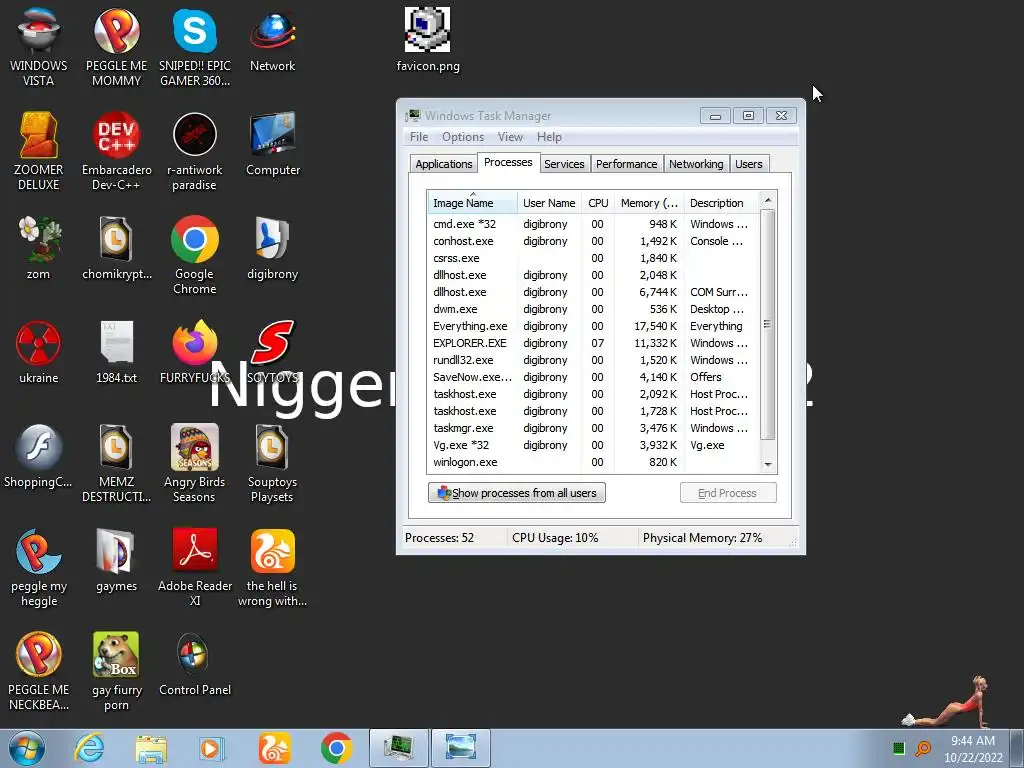The height and width of the screenshot is (768, 1024).
Task: Select the PEGGLE ME MOMMY desktop shortcut
Action: tap(116, 47)
